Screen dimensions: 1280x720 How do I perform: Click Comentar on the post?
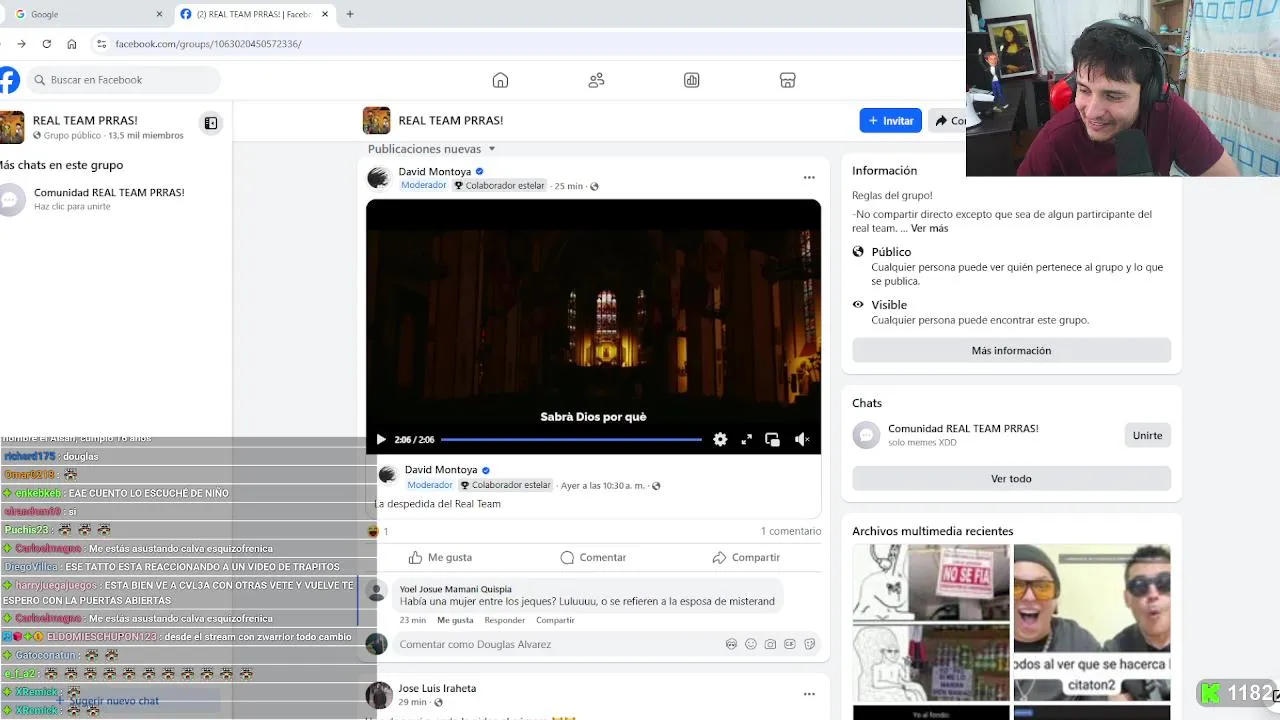[x=593, y=557]
